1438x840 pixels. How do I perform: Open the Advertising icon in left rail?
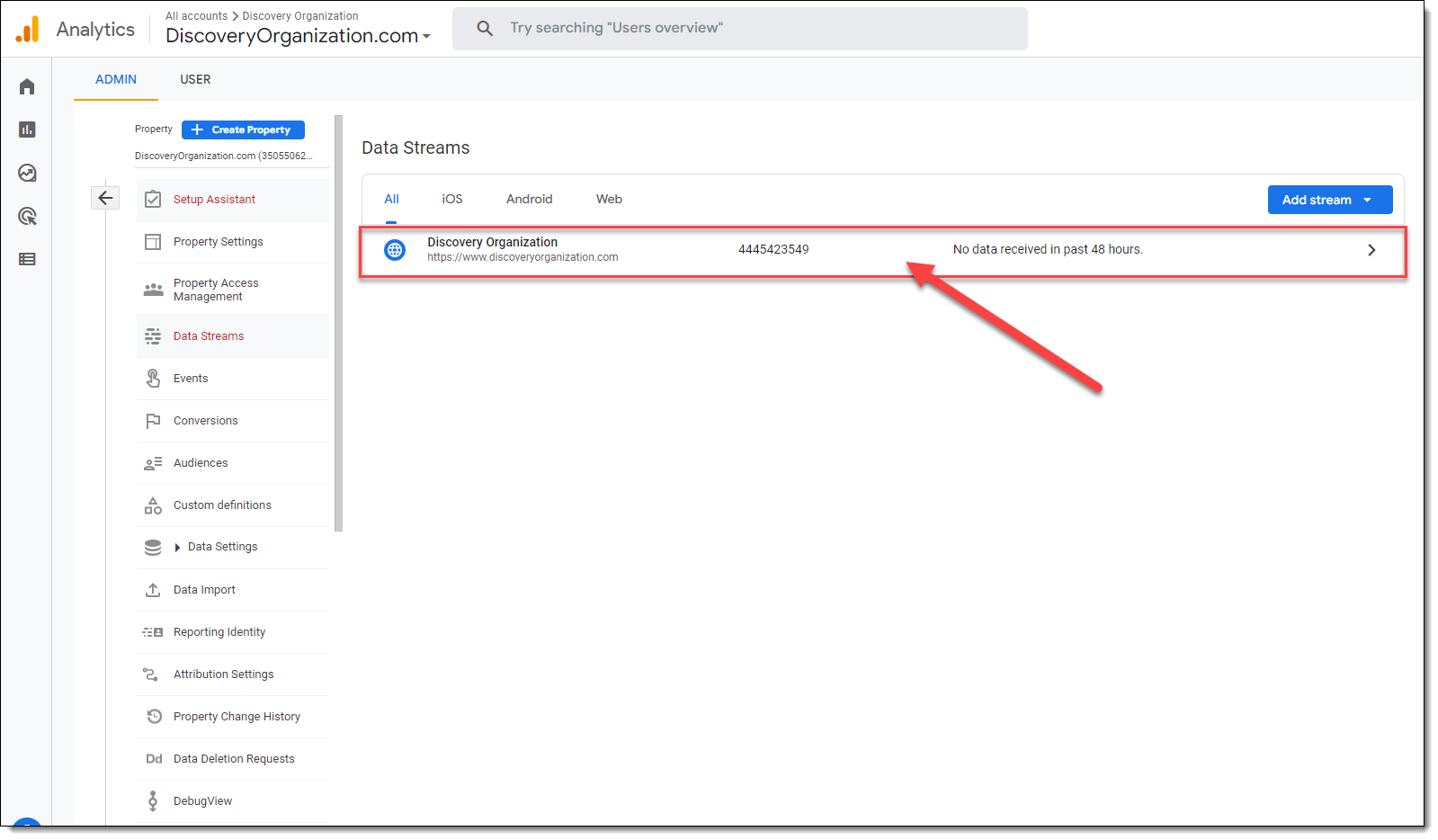pyautogui.click(x=27, y=216)
